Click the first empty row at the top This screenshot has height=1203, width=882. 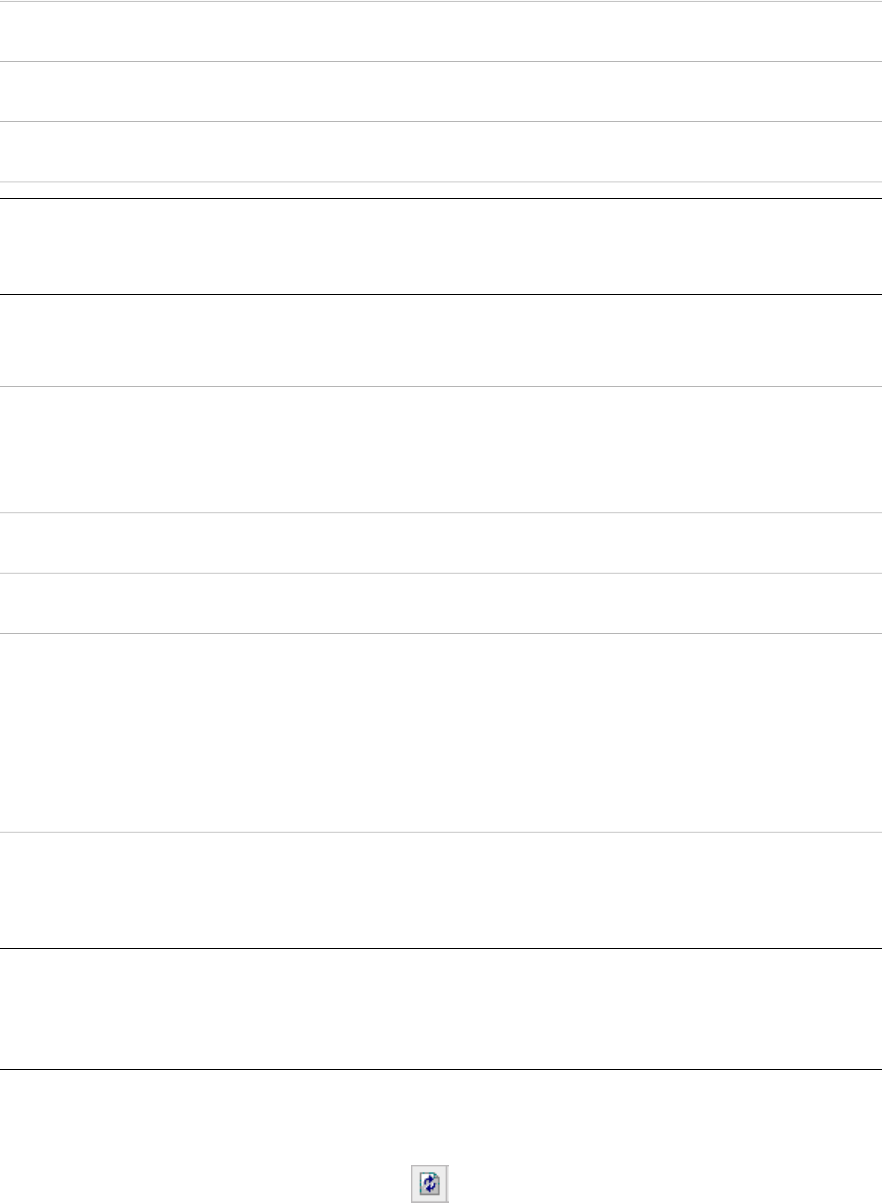point(440,31)
